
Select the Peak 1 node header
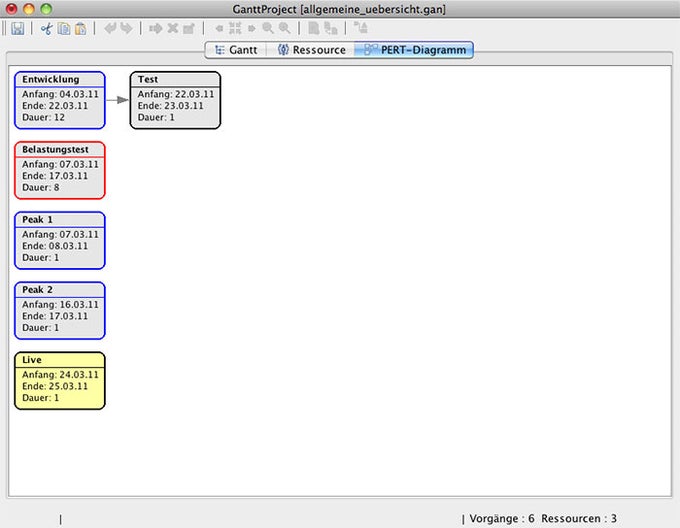(x=60, y=220)
